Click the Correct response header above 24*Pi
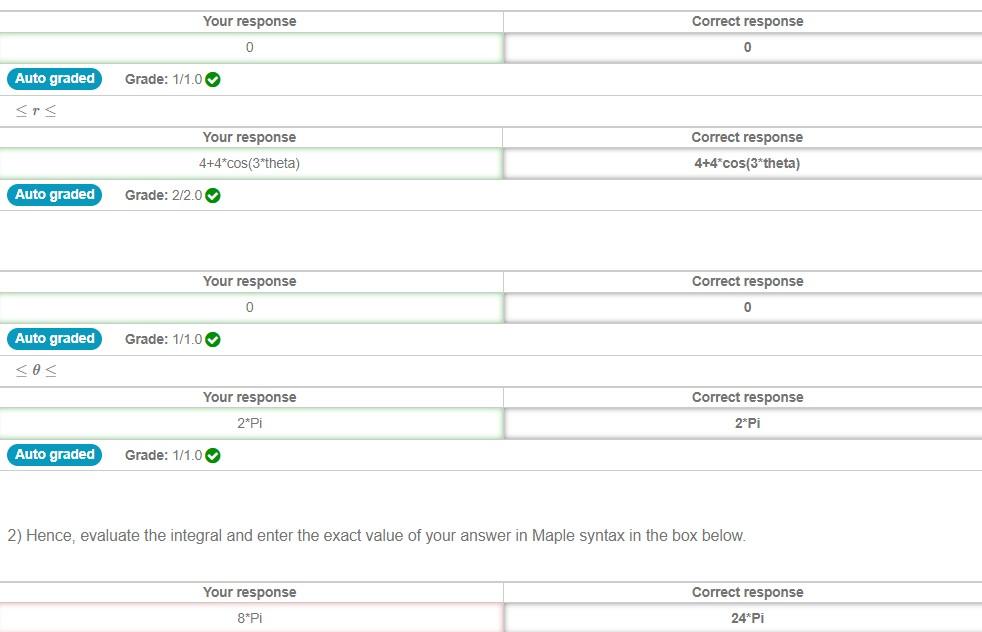Screen dimensions: 982x632 click(x=746, y=592)
